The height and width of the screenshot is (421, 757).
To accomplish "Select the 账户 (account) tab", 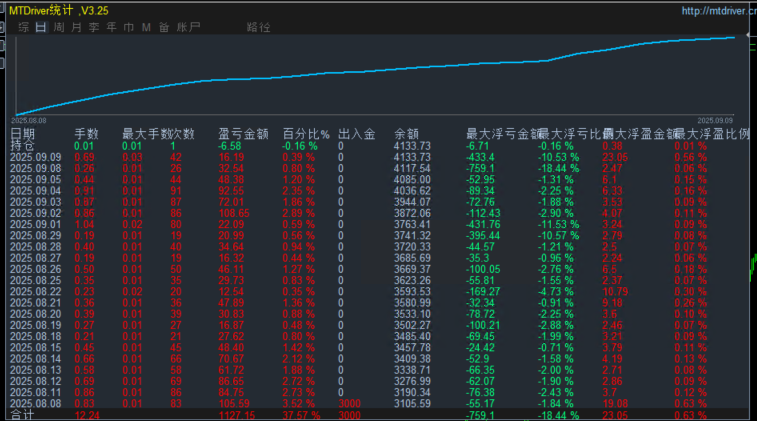I will point(188,27).
